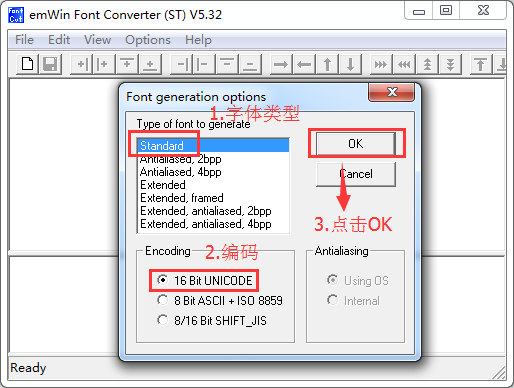Click the New file toolbar icon

pyautogui.click(x=27, y=64)
